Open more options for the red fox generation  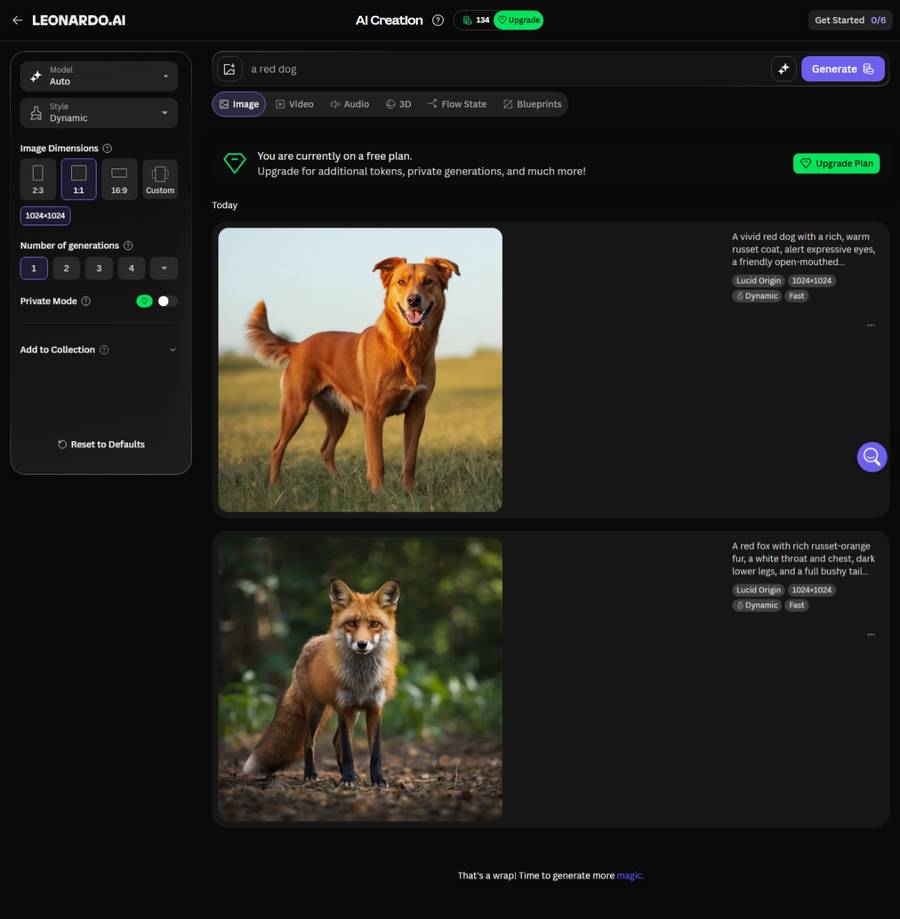[x=871, y=635]
